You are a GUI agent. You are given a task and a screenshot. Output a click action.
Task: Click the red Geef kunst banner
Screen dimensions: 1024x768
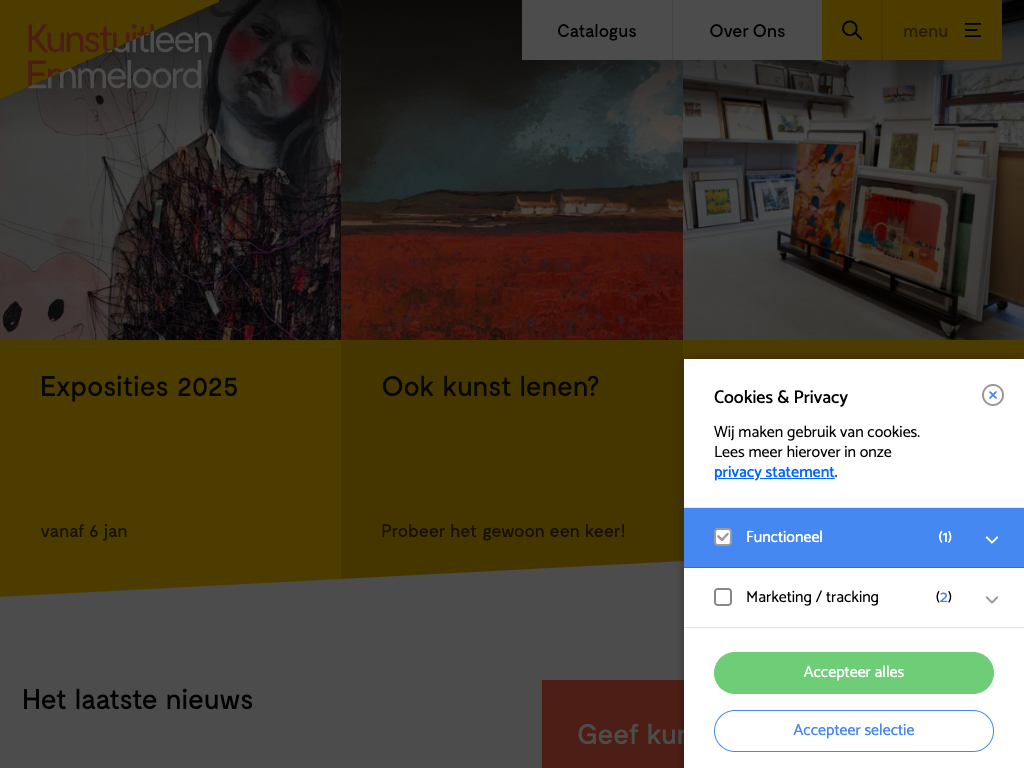[x=613, y=724]
